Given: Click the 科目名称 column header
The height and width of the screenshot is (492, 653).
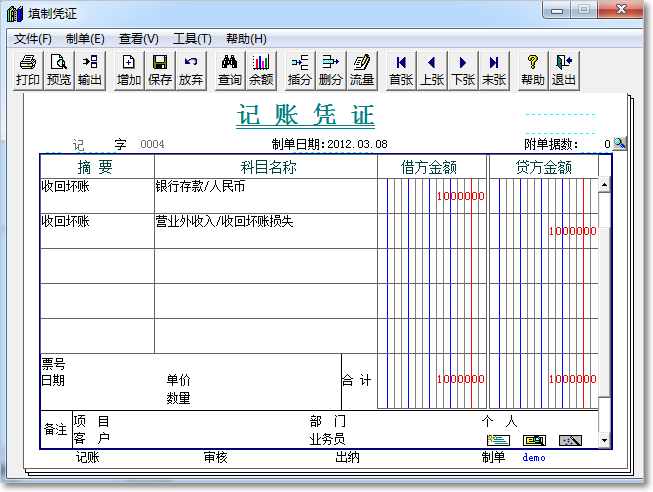Looking at the screenshot, I should click(x=266, y=167).
